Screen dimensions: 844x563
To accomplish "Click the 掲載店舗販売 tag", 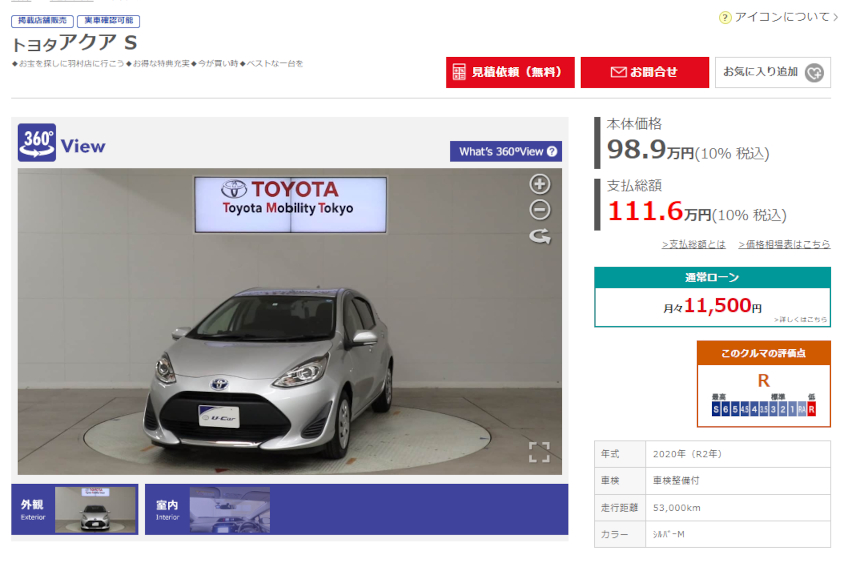I will tap(41, 21).
